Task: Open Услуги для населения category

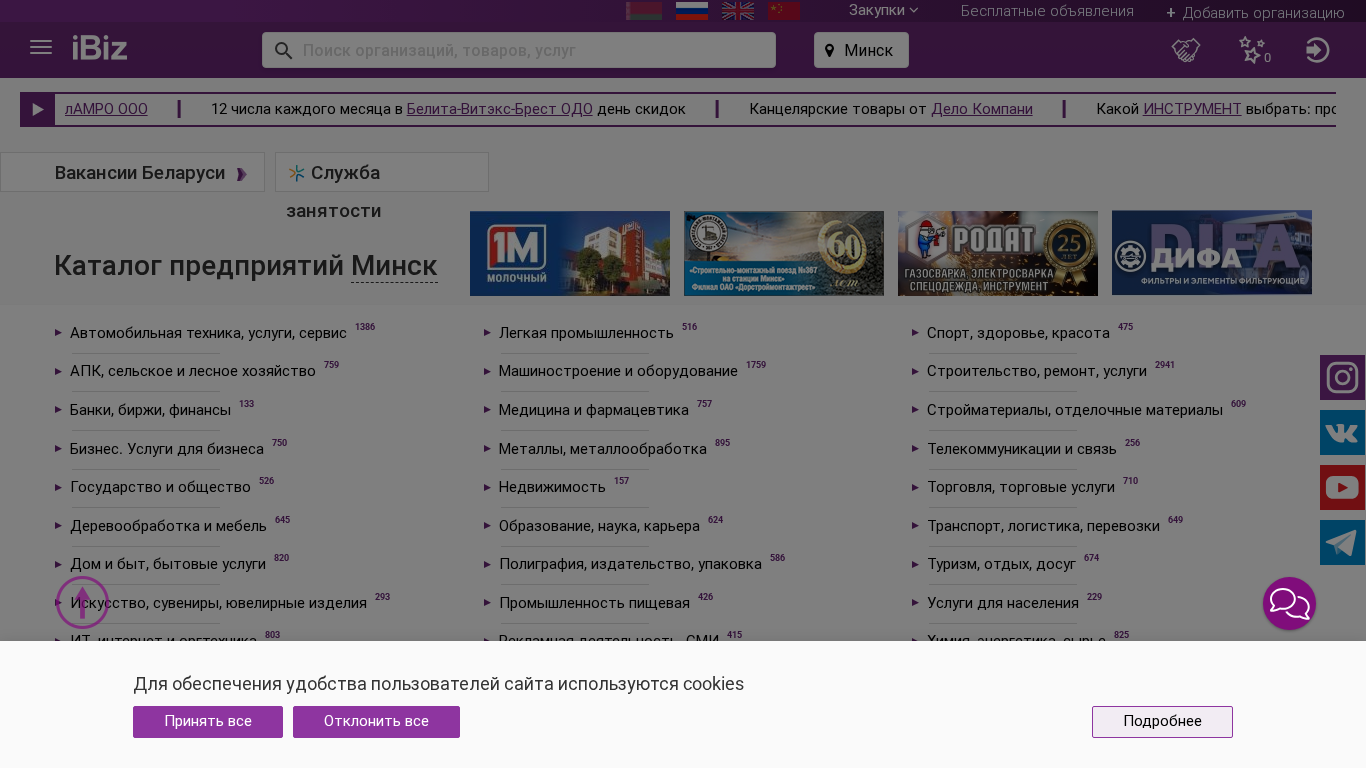Action: click(1003, 603)
